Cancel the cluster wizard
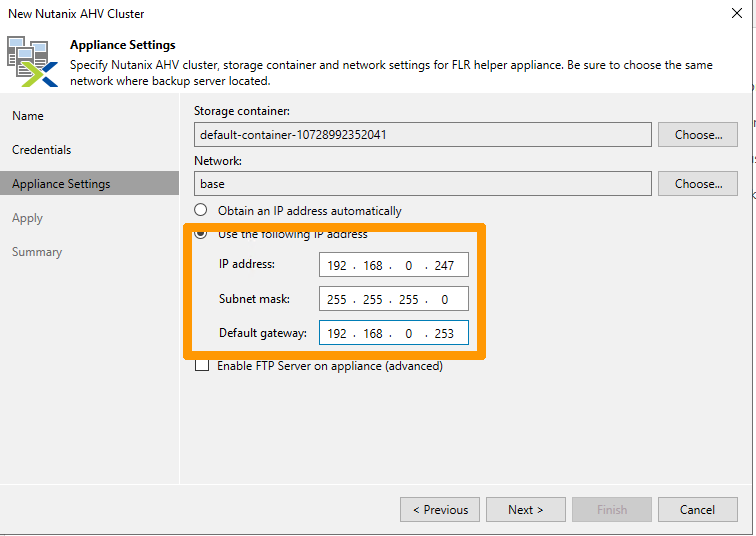Image resolution: width=756 pixels, height=536 pixels. [x=698, y=509]
